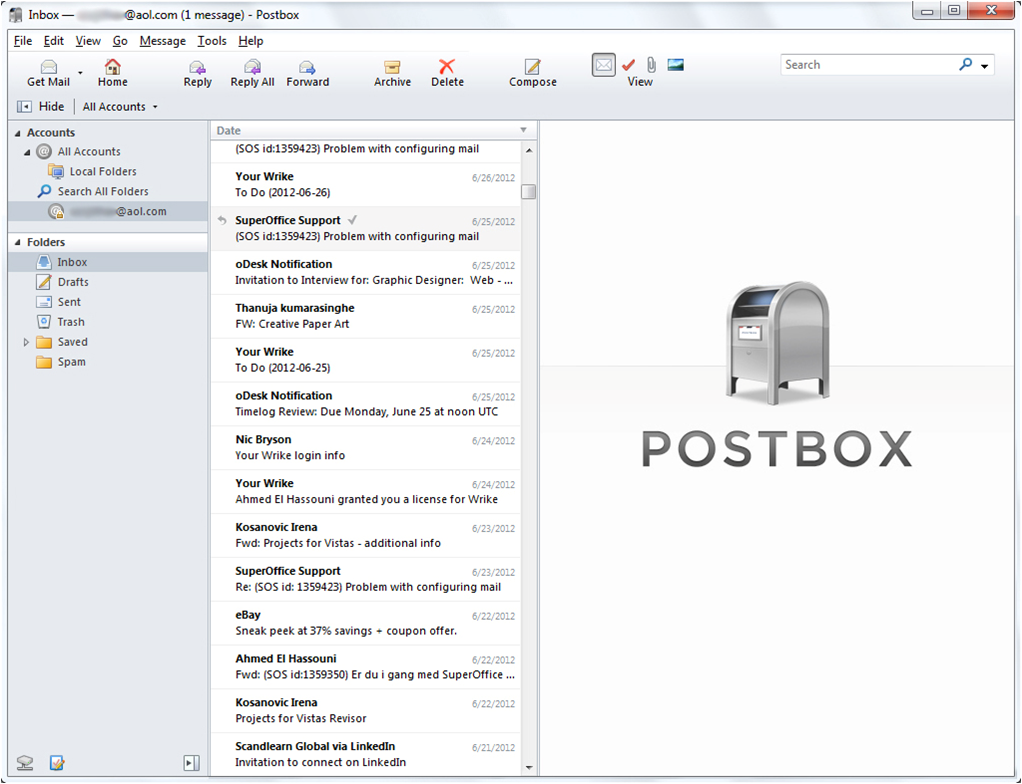The width and height of the screenshot is (1022, 784).
Task: Click the Get Mail toolbar icon
Action: click(x=48, y=73)
